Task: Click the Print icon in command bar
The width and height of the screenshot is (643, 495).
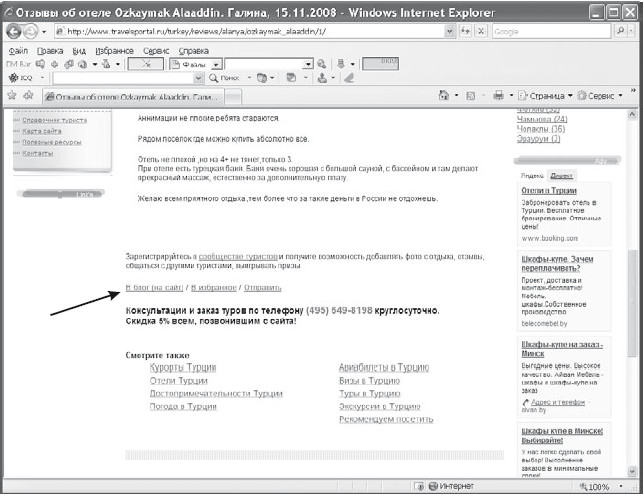Action: pos(498,95)
